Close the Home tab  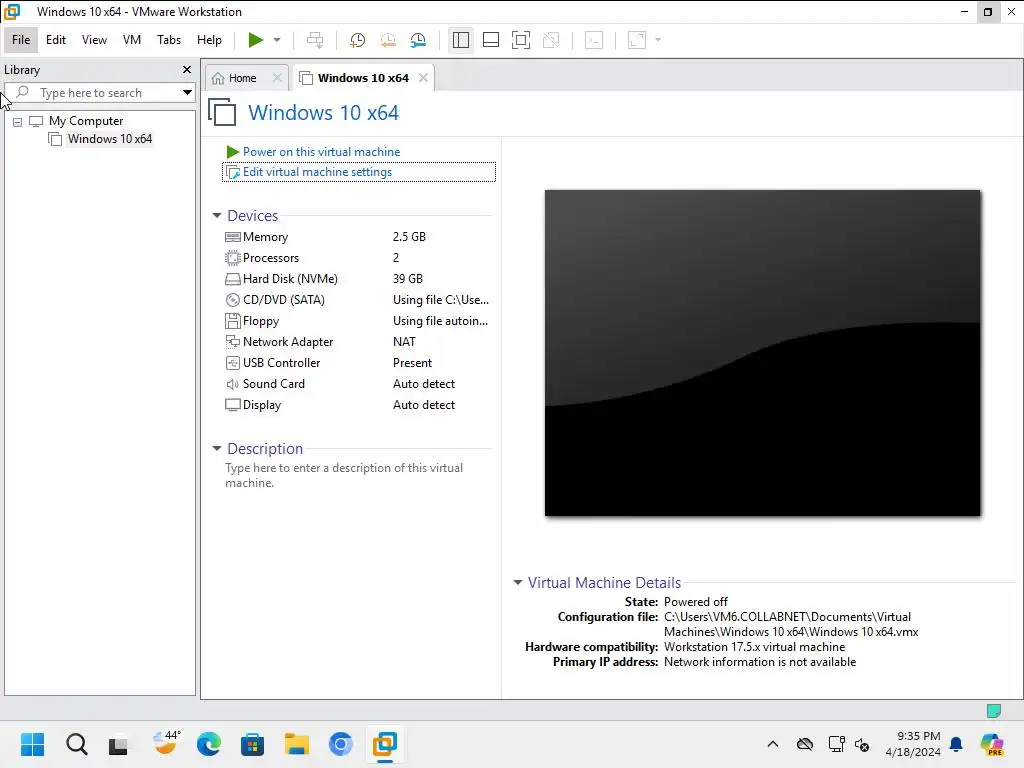[277, 78]
